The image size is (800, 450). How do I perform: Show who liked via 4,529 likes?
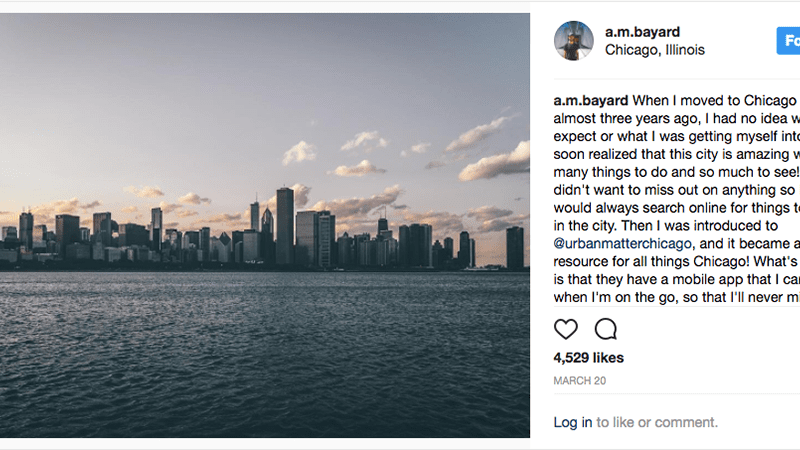coord(588,358)
